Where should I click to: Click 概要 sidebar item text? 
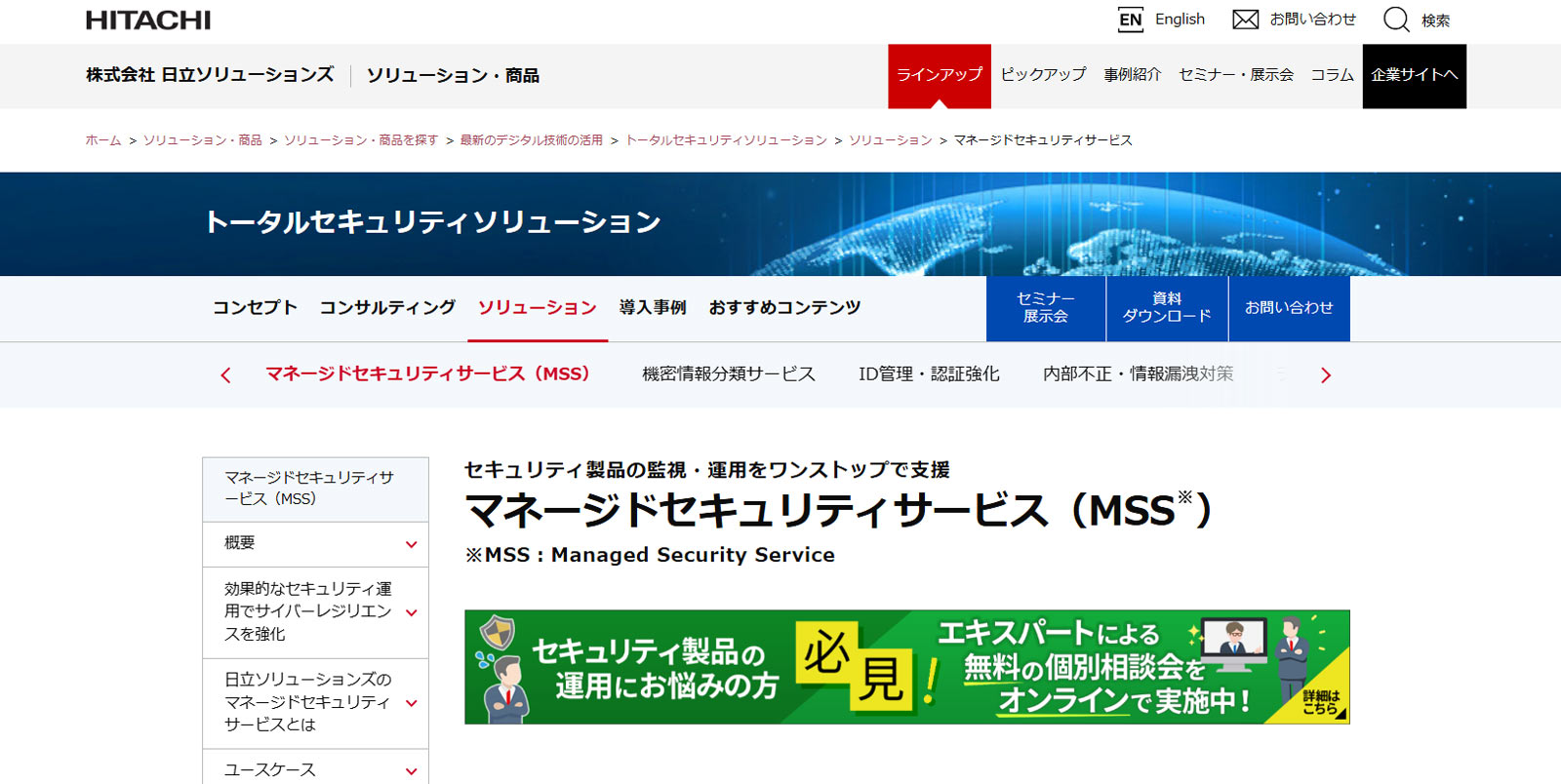tap(240, 543)
